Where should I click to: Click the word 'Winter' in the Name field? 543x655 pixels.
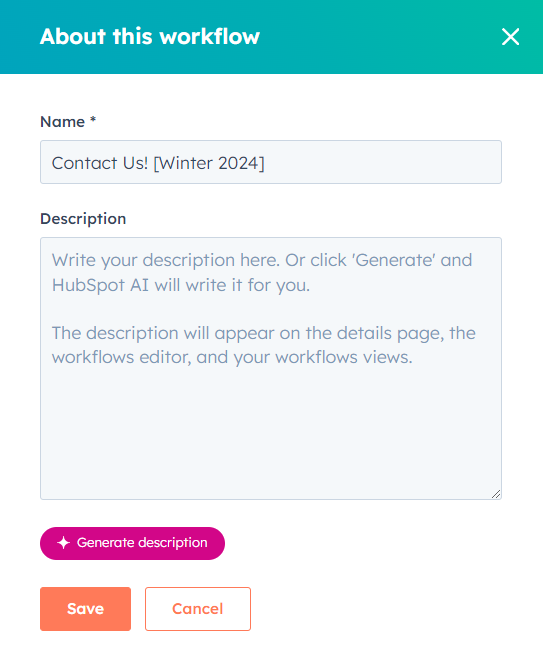pos(186,163)
